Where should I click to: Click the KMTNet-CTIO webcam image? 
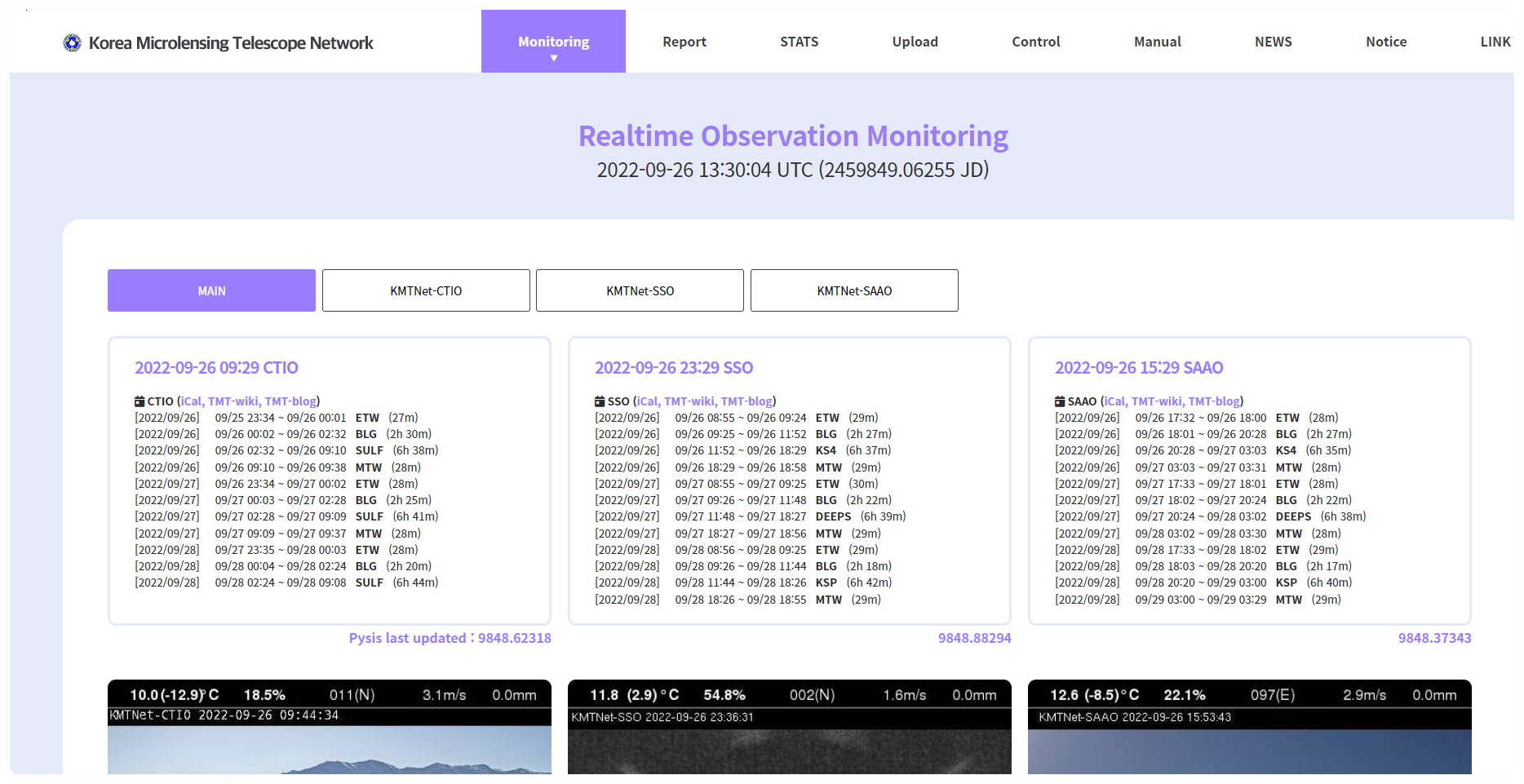pyautogui.click(x=329, y=749)
